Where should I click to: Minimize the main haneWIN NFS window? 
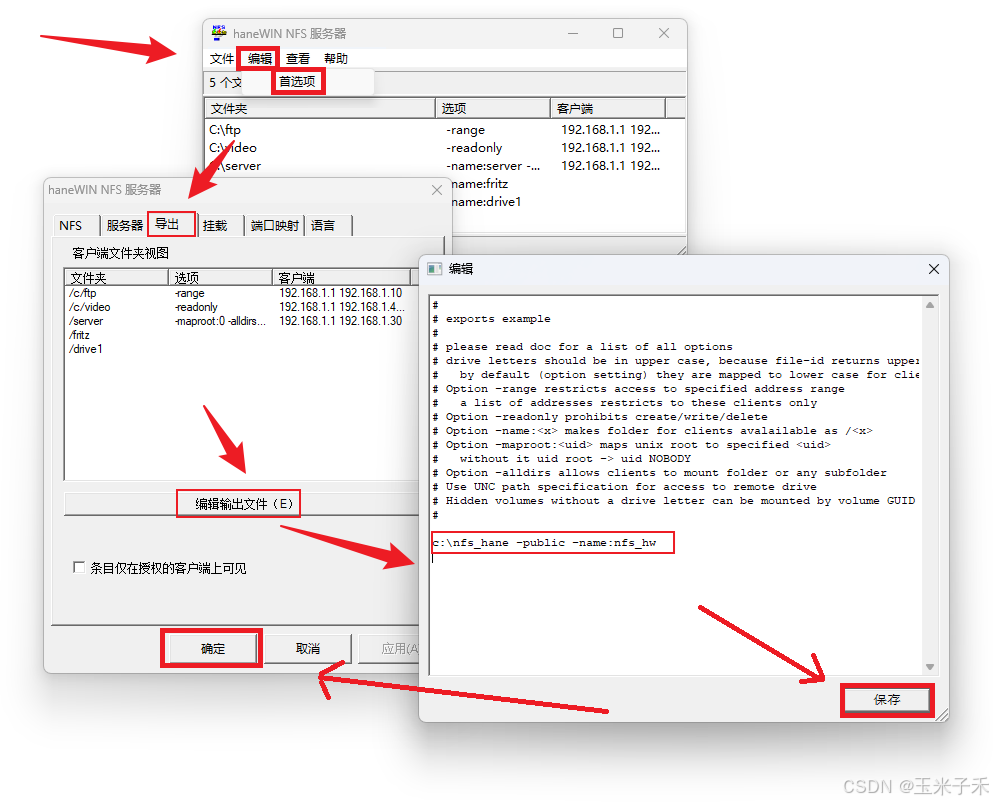tap(572, 33)
